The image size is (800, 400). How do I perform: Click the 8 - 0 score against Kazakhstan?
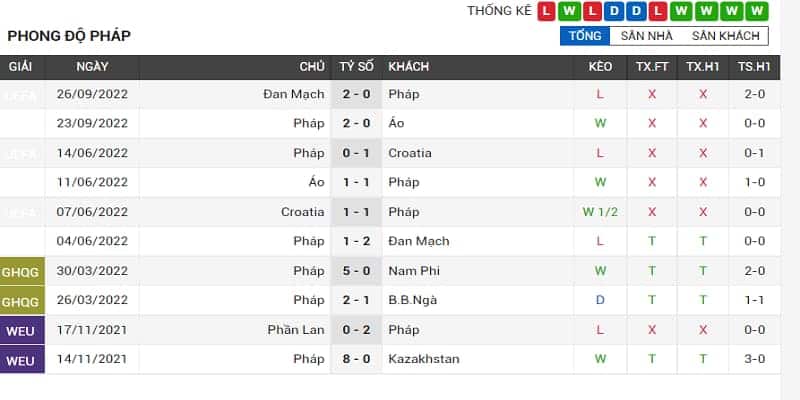coord(355,359)
